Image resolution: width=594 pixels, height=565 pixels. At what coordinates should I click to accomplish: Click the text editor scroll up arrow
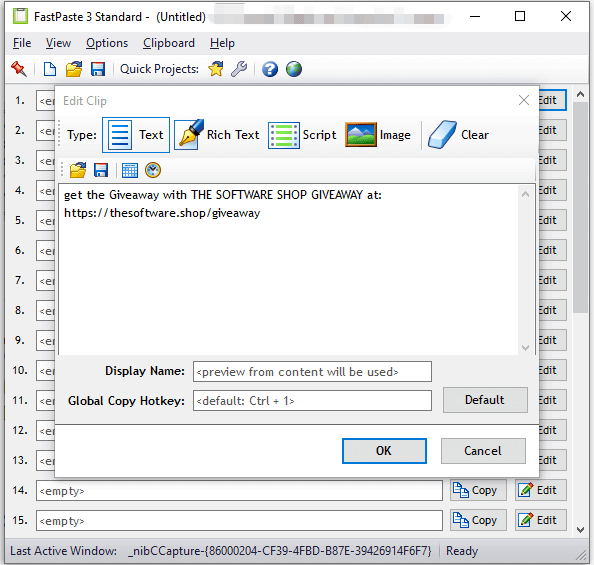coord(525,194)
